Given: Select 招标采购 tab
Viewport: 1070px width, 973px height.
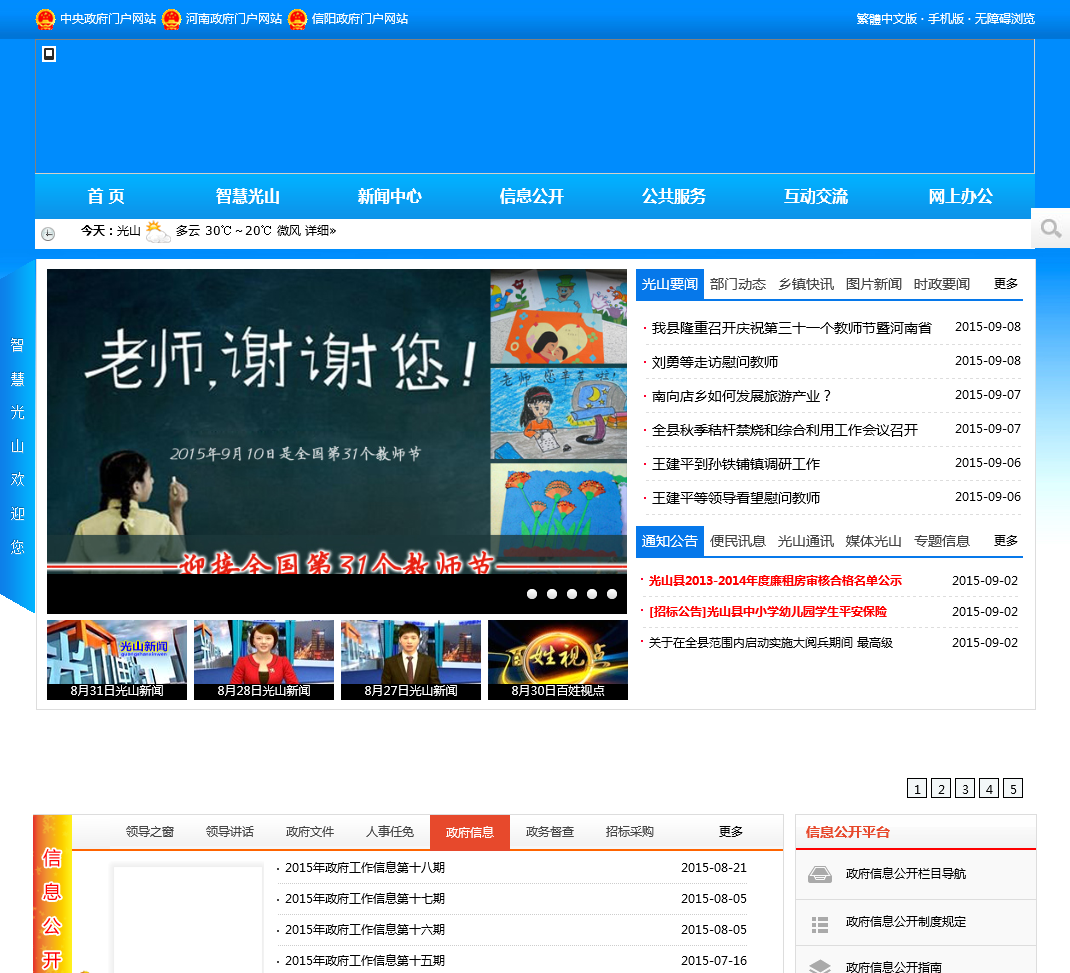Looking at the screenshot, I should click(630, 832).
